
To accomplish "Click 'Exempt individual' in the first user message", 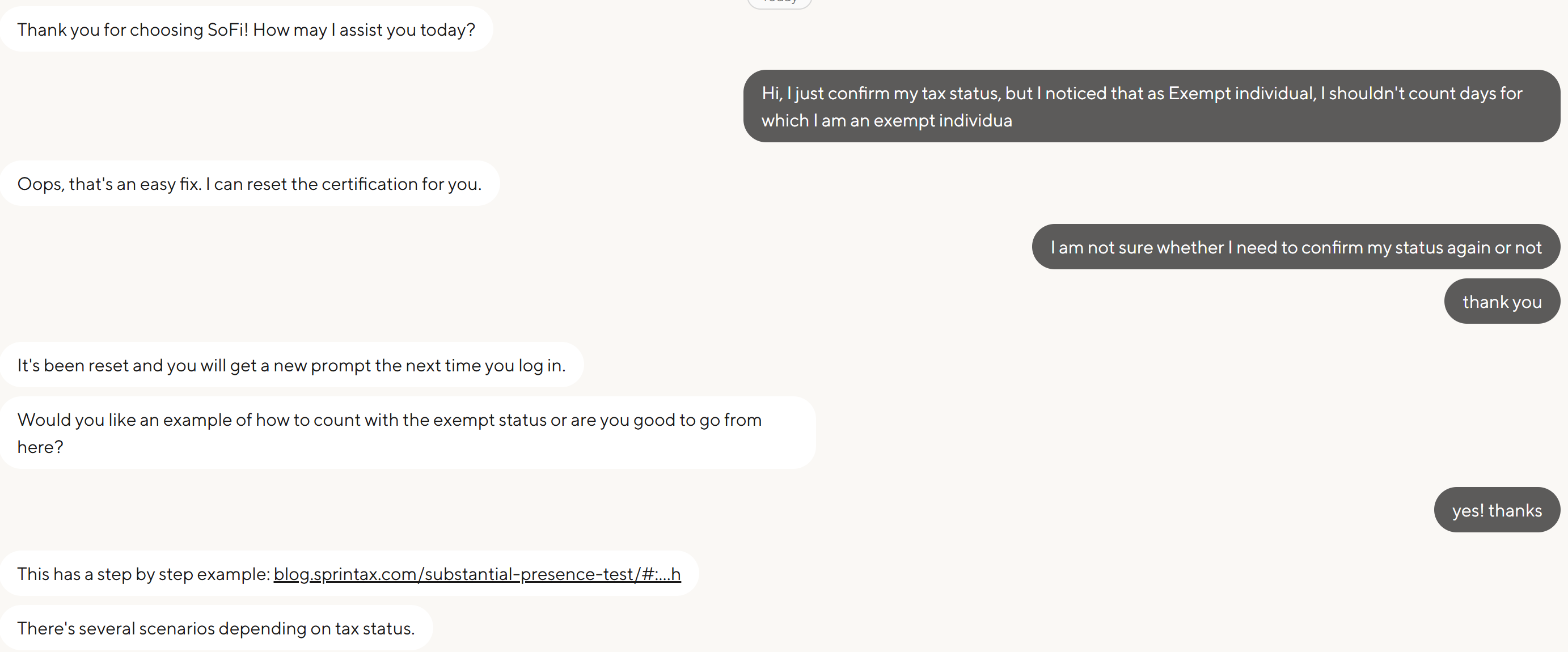I will point(1242,93).
